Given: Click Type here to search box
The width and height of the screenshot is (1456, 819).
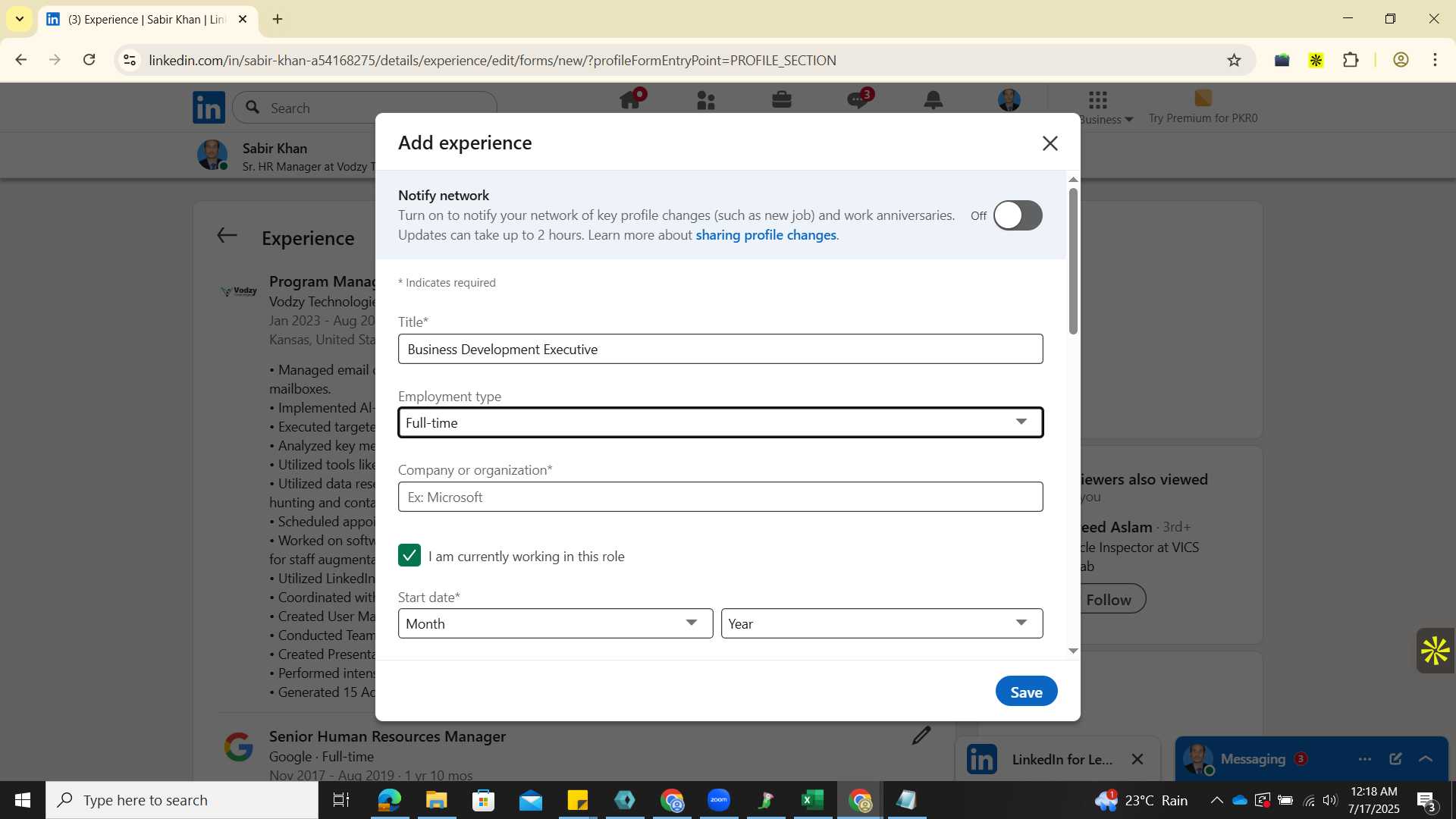Looking at the screenshot, I should point(182,800).
